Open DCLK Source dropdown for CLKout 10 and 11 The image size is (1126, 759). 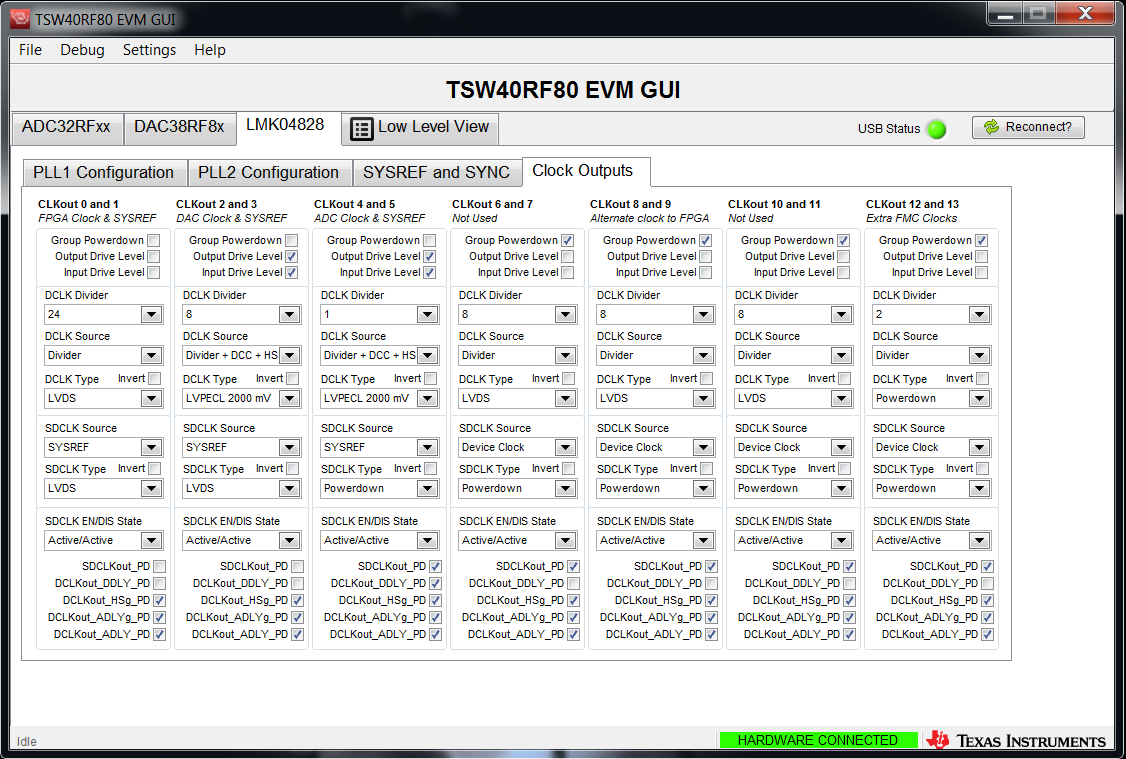[x=793, y=355]
